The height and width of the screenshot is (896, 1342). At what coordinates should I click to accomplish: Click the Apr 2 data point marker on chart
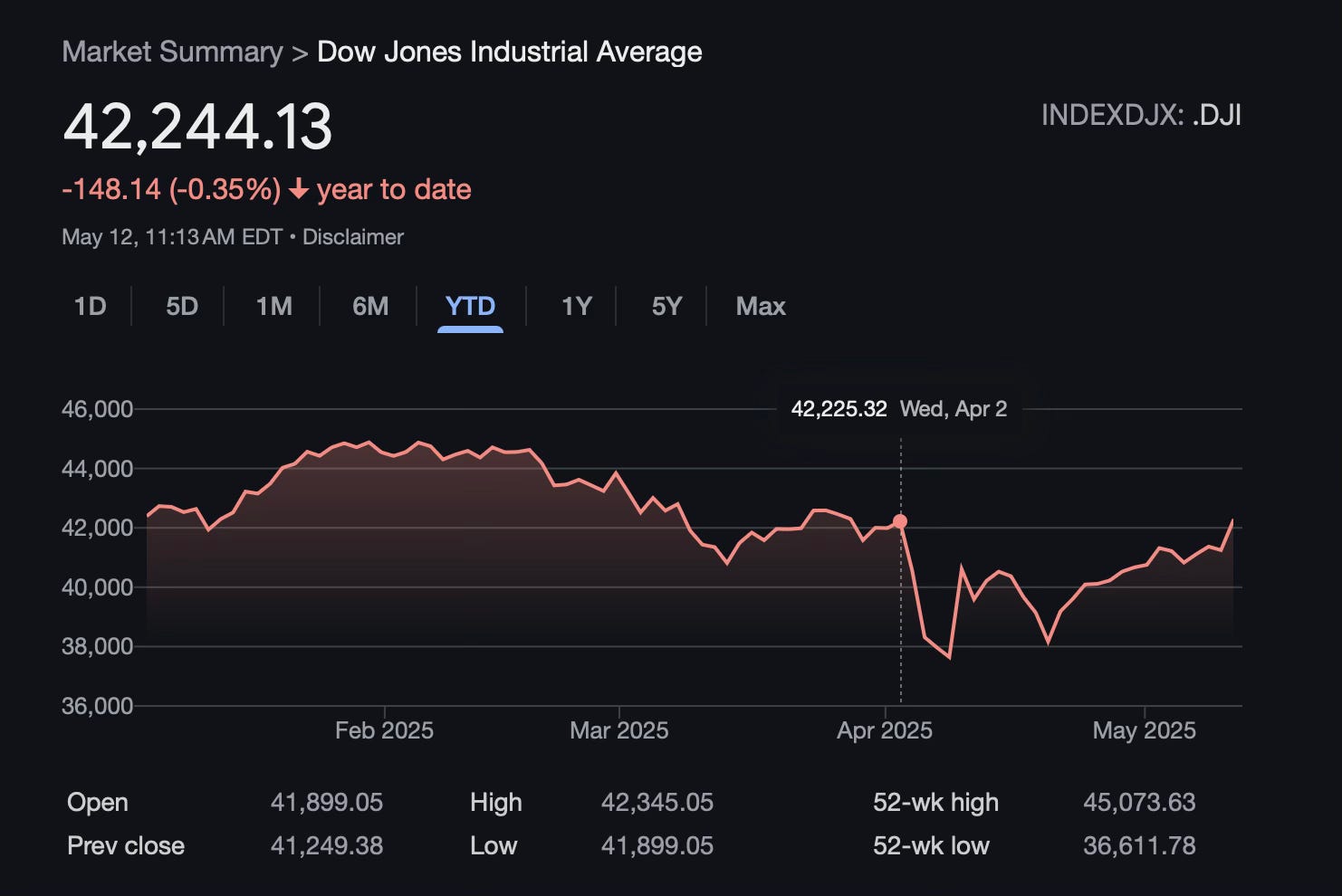[x=900, y=521]
